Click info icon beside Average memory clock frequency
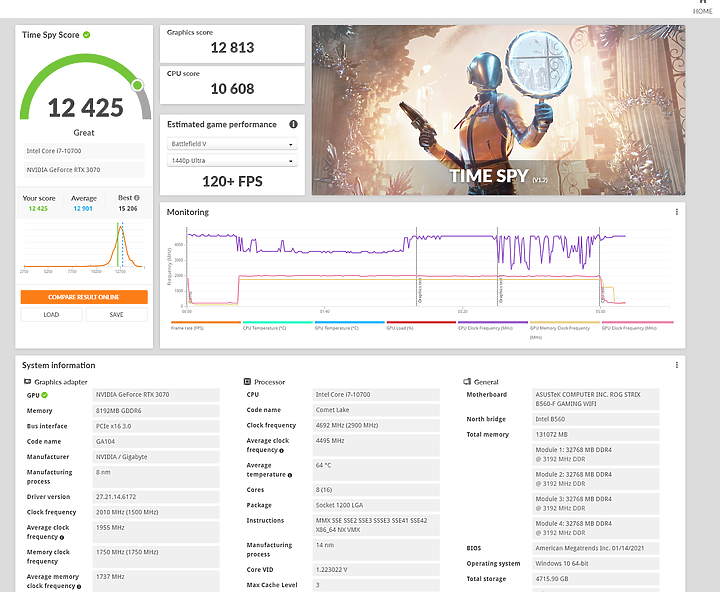Viewport: 720px width, 592px height. click(79, 586)
